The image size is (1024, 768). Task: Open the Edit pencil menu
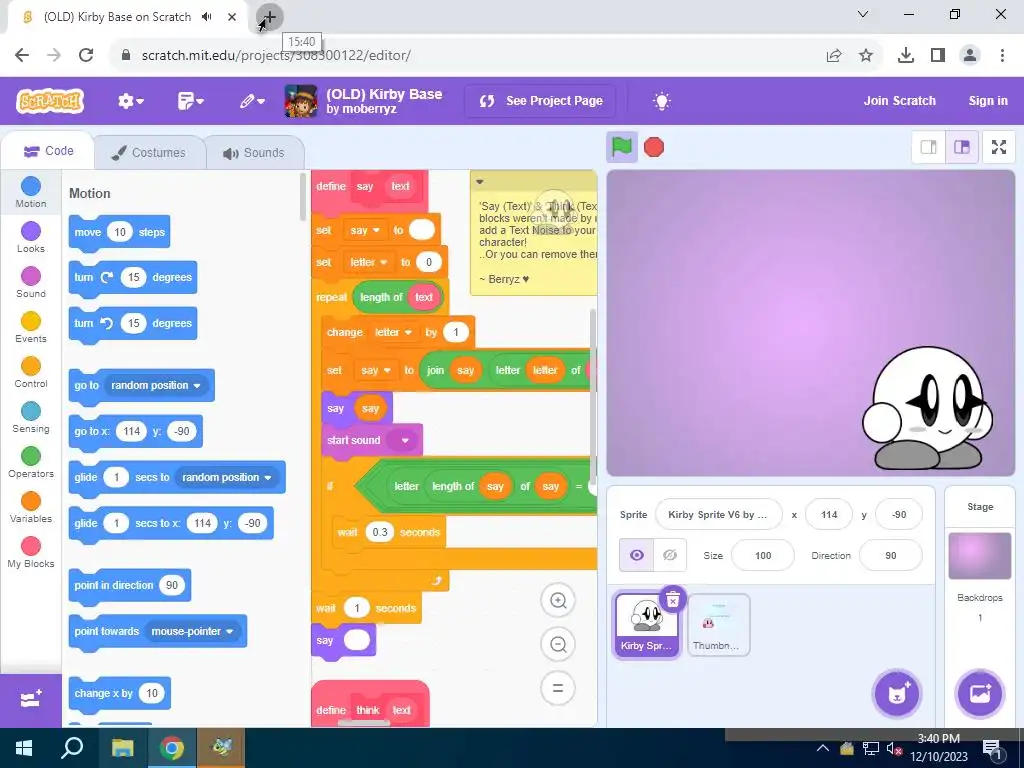click(251, 101)
